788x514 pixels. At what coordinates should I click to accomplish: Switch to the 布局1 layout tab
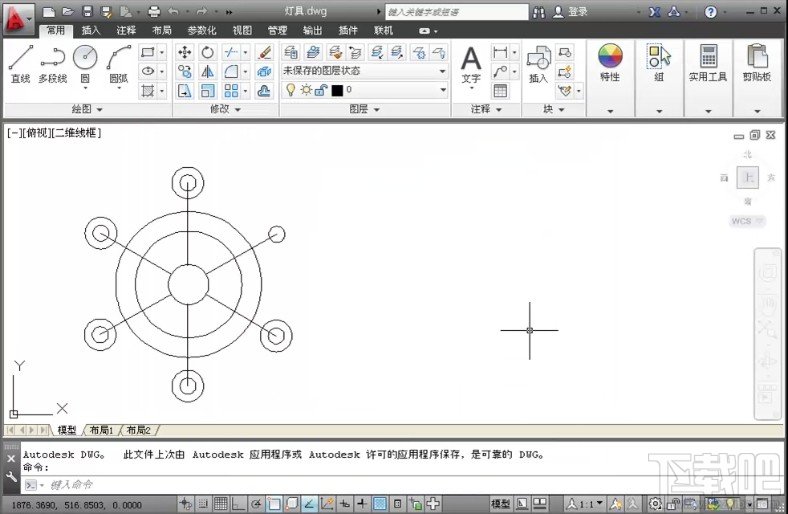(102, 430)
